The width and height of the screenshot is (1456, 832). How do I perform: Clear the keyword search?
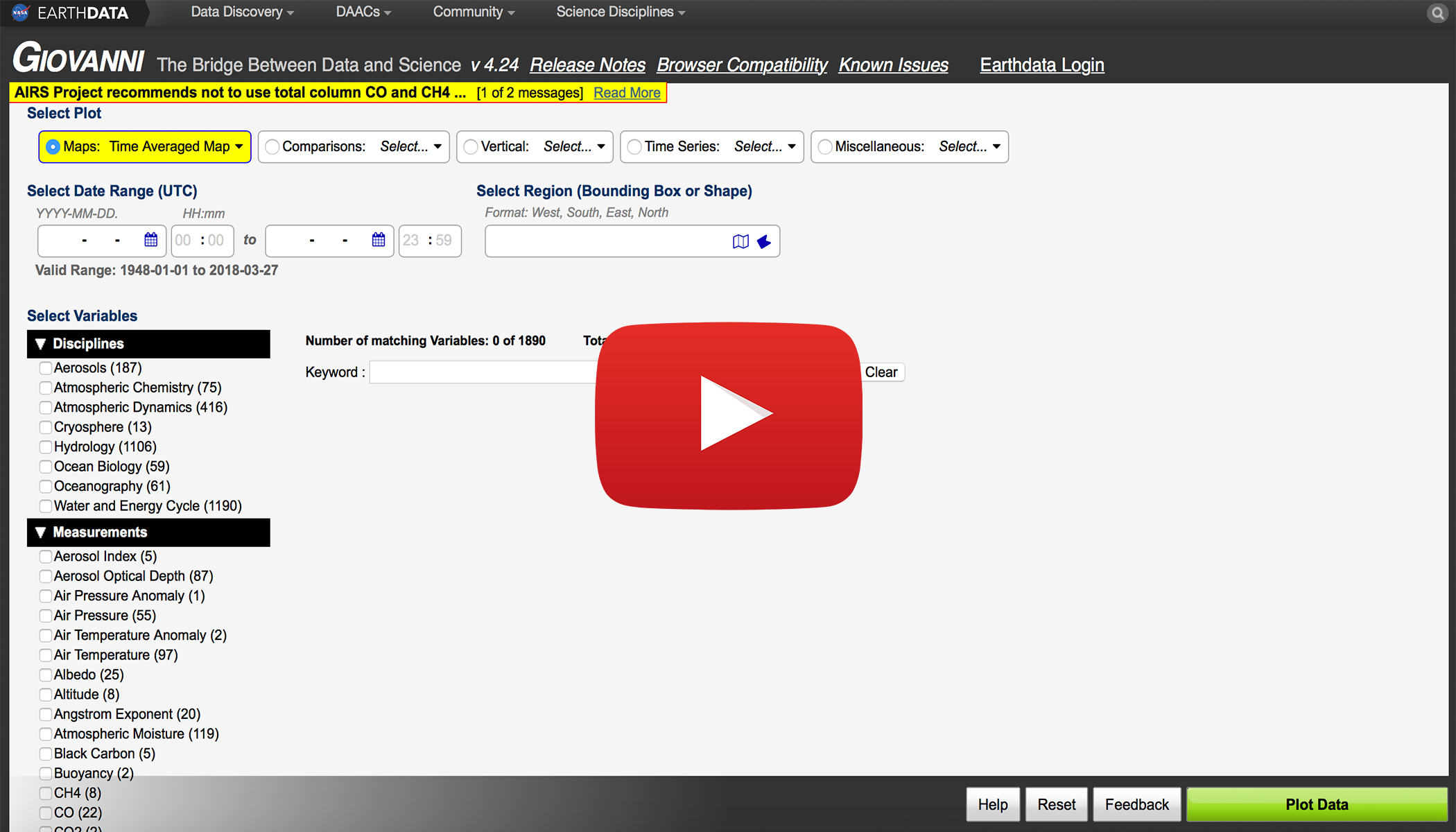(881, 372)
